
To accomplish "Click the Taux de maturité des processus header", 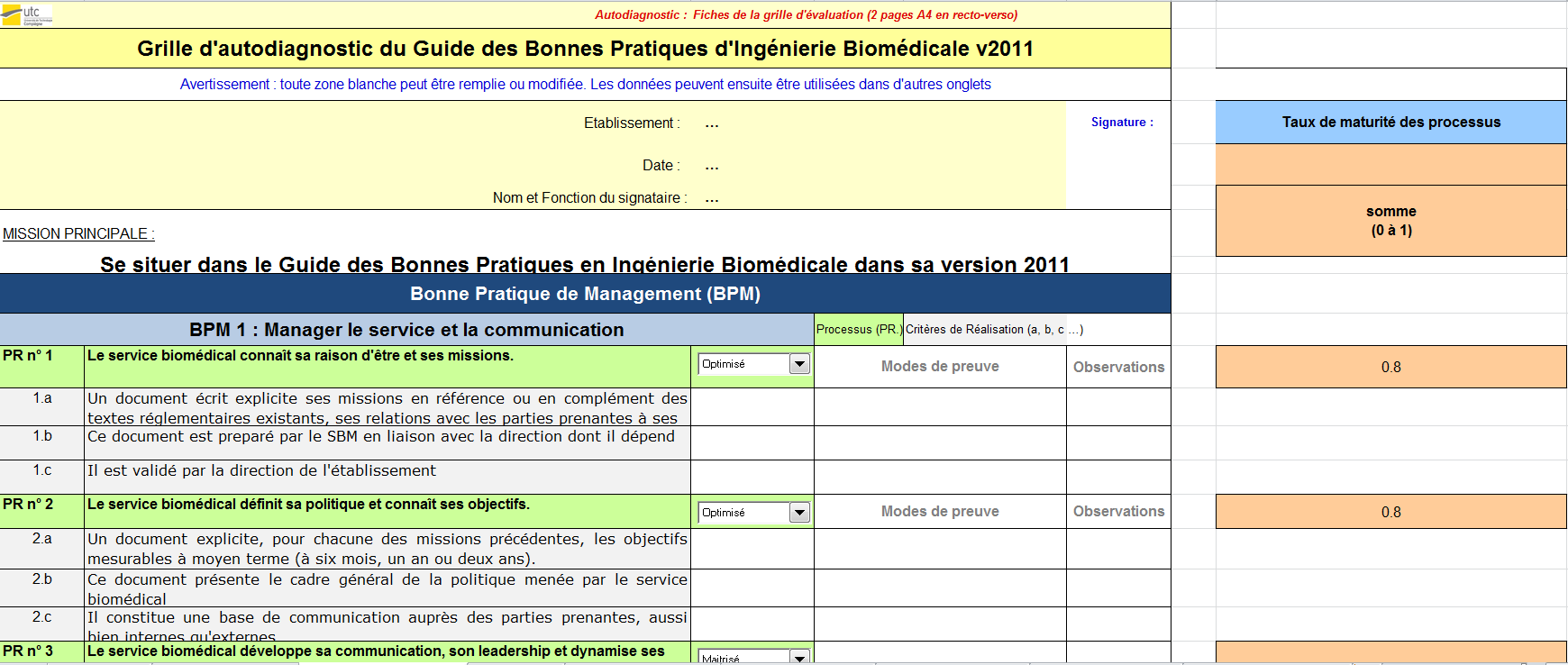I will (1391, 123).
